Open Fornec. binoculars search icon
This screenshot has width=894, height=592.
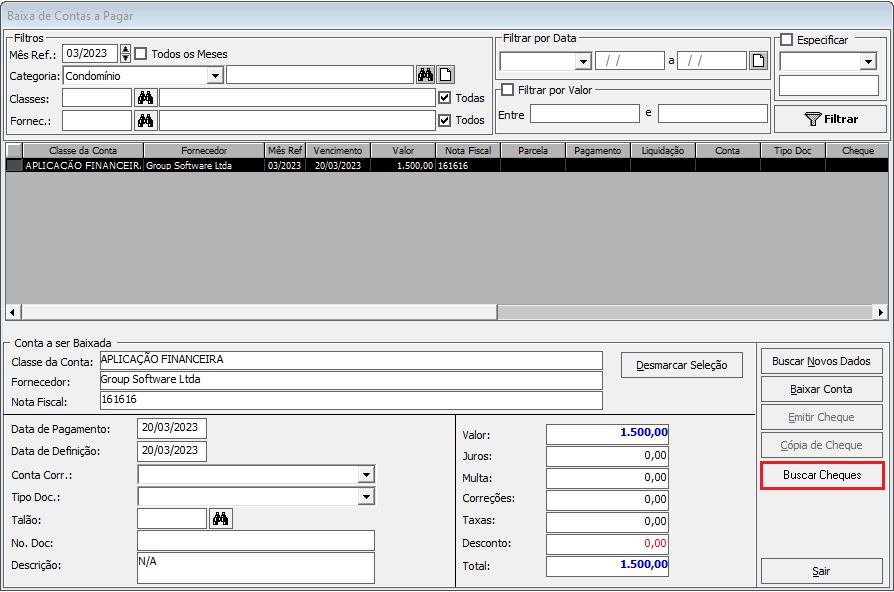(145, 120)
